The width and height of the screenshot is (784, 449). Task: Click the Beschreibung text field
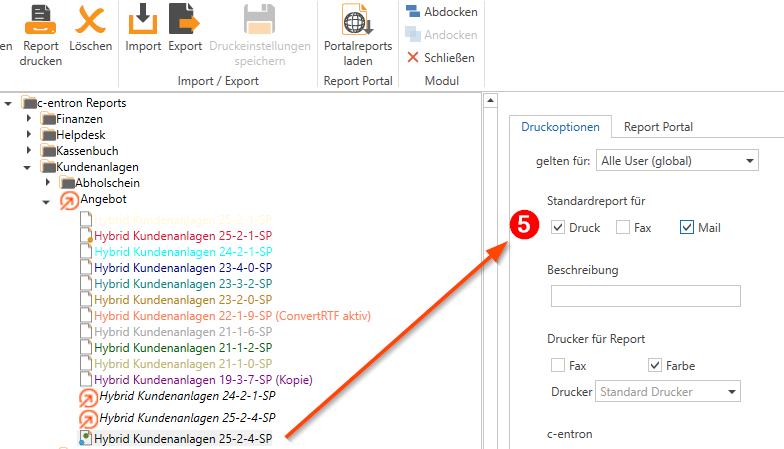click(x=646, y=296)
